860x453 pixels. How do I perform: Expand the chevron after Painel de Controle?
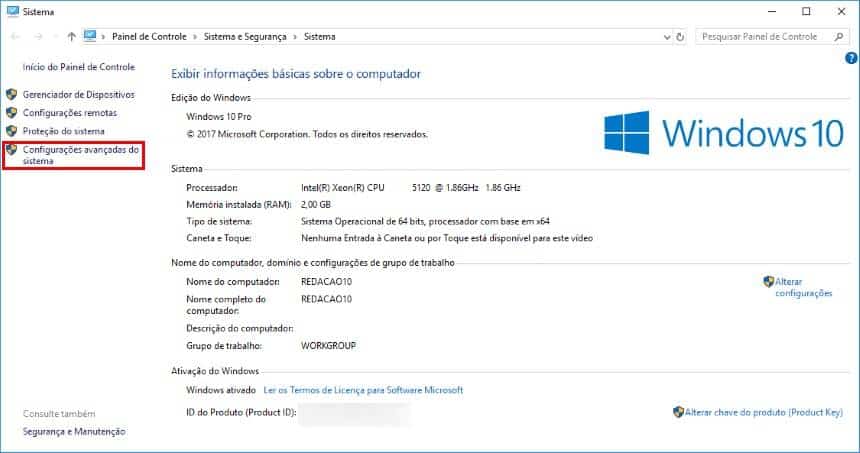click(195, 37)
